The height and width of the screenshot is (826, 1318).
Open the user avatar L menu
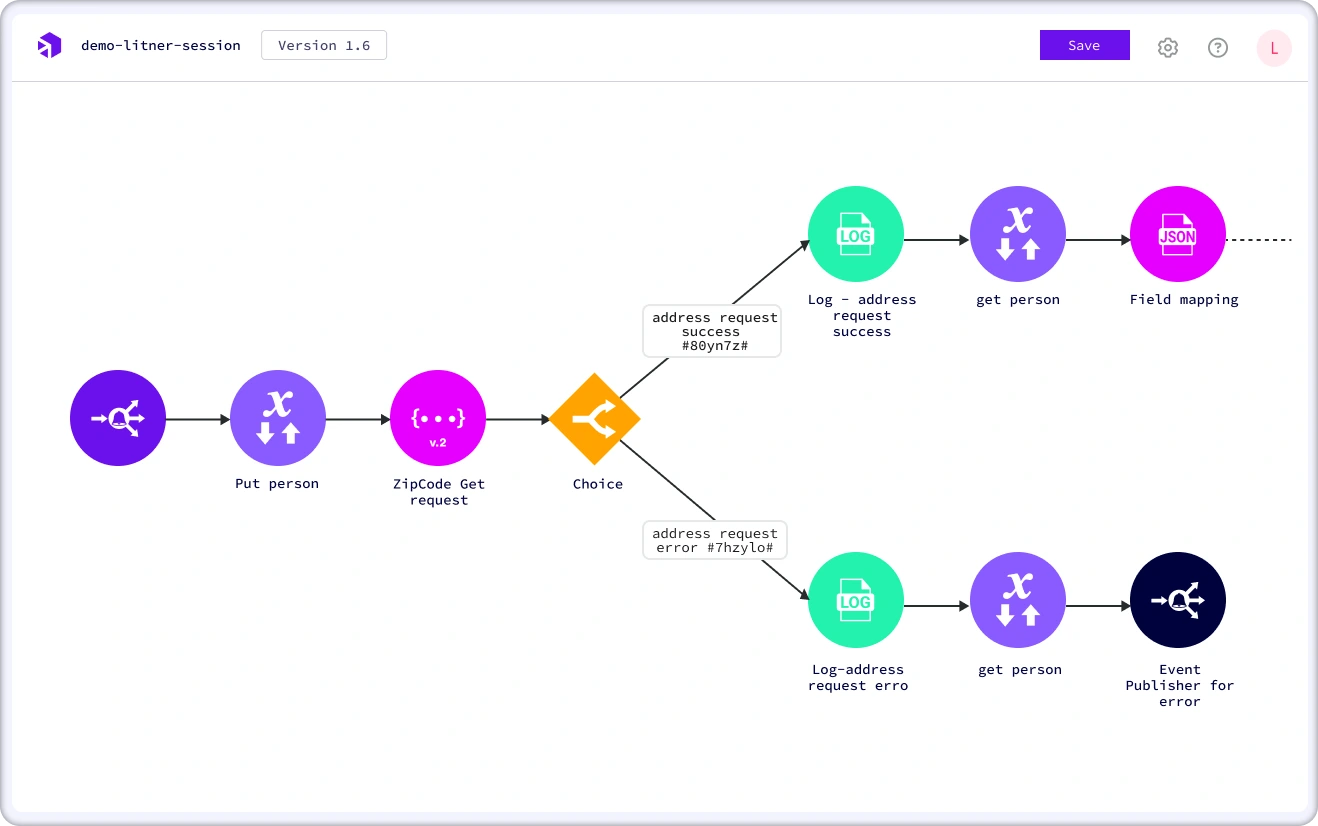1274,47
